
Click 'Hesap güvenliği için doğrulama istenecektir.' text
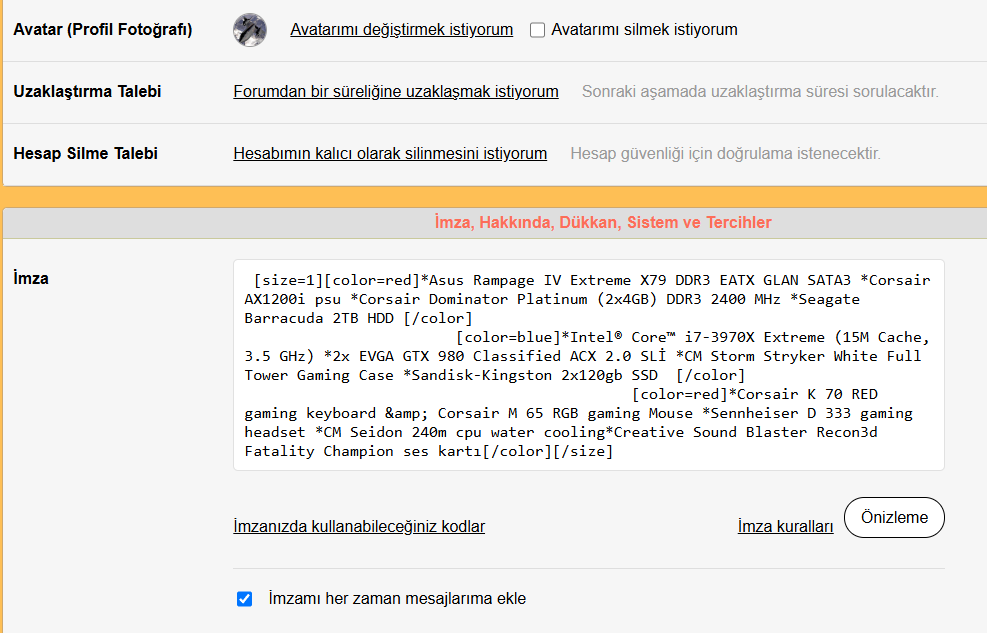[725, 154]
